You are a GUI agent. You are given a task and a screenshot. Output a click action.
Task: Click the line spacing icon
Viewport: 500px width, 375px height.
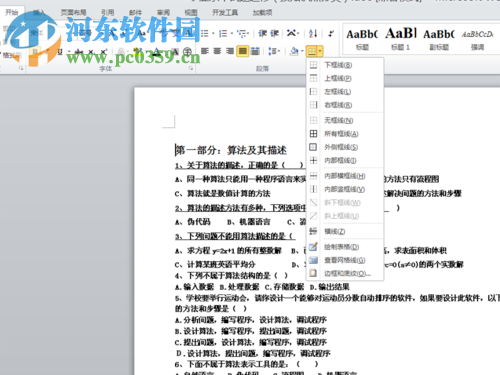[272, 51]
